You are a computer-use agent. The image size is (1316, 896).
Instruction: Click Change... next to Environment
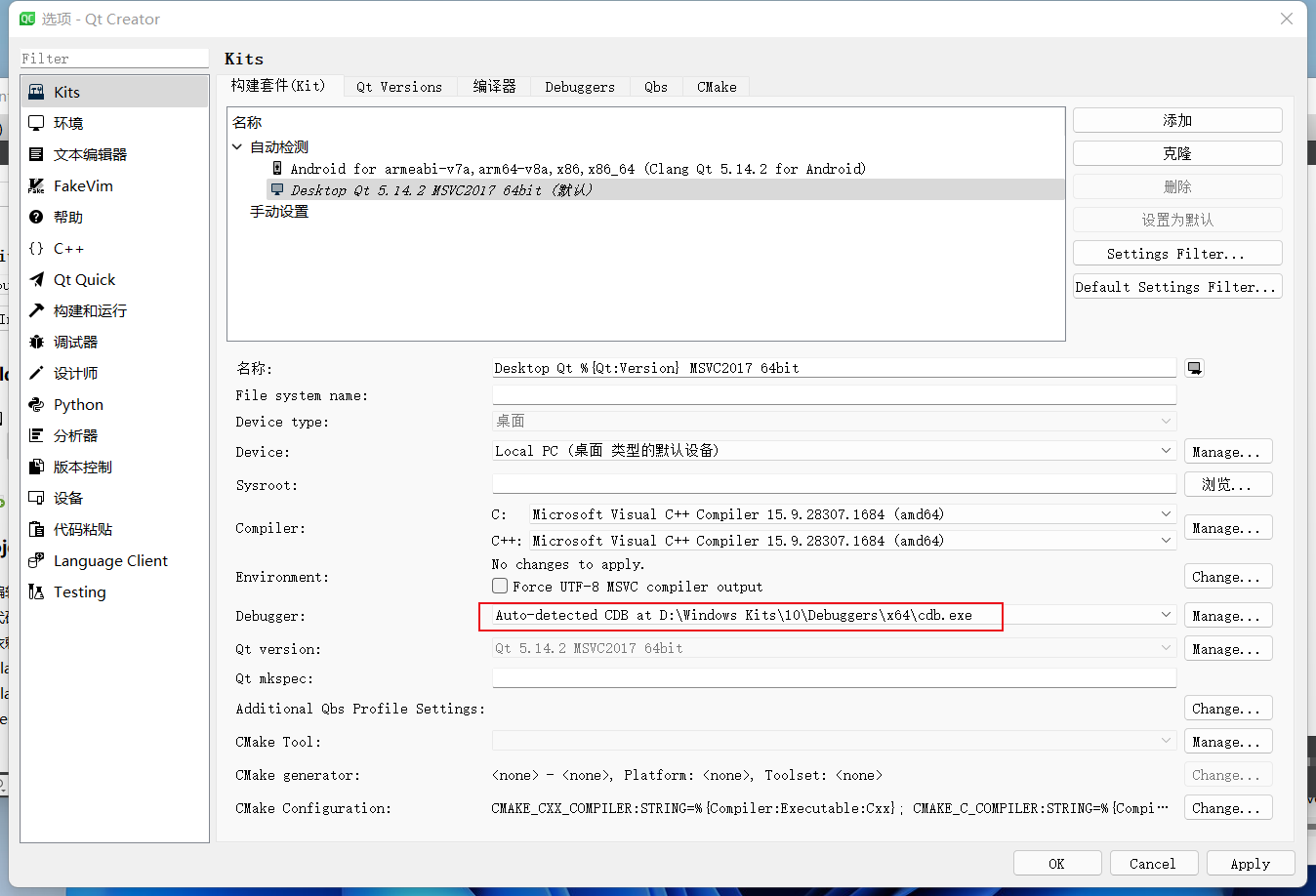[x=1228, y=577]
